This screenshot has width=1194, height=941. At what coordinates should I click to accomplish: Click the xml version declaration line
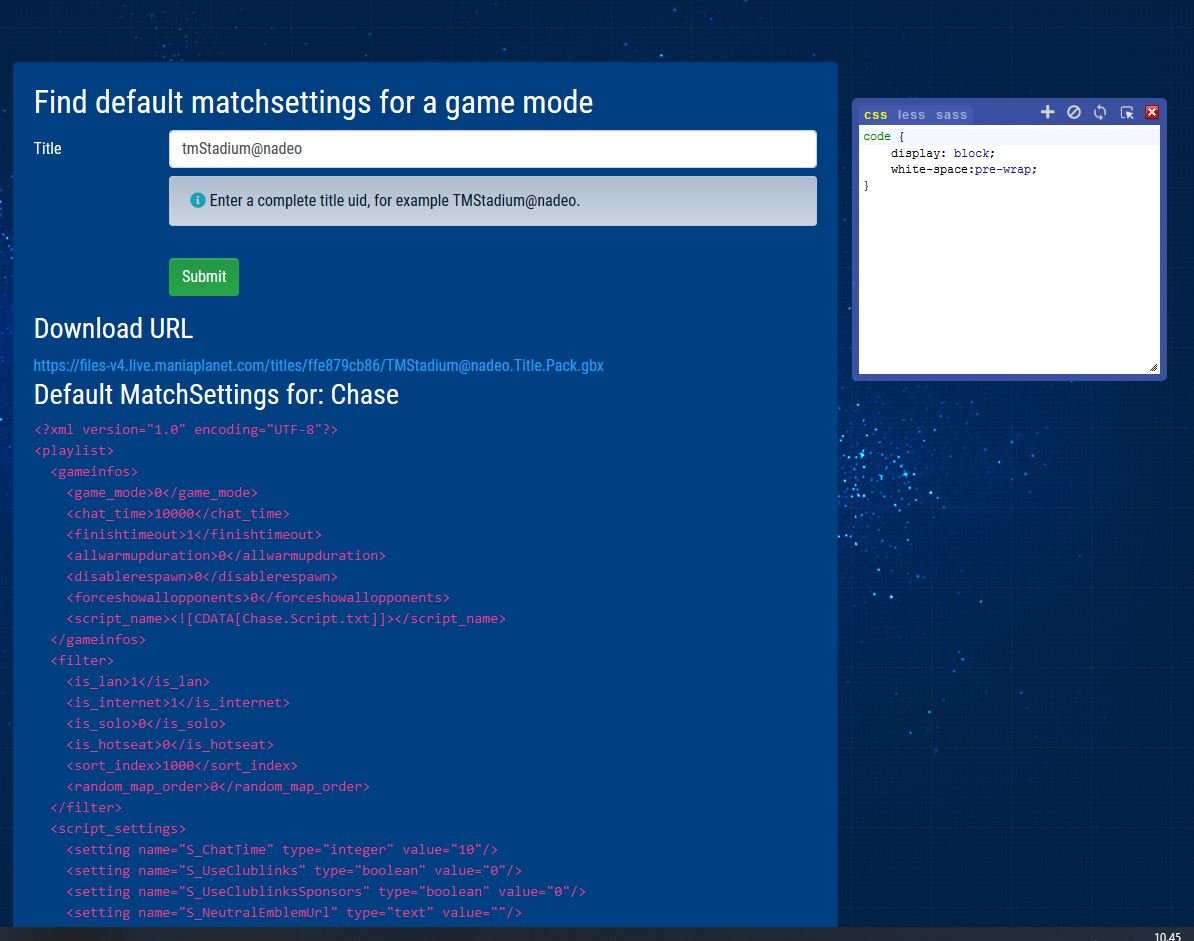click(186, 429)
